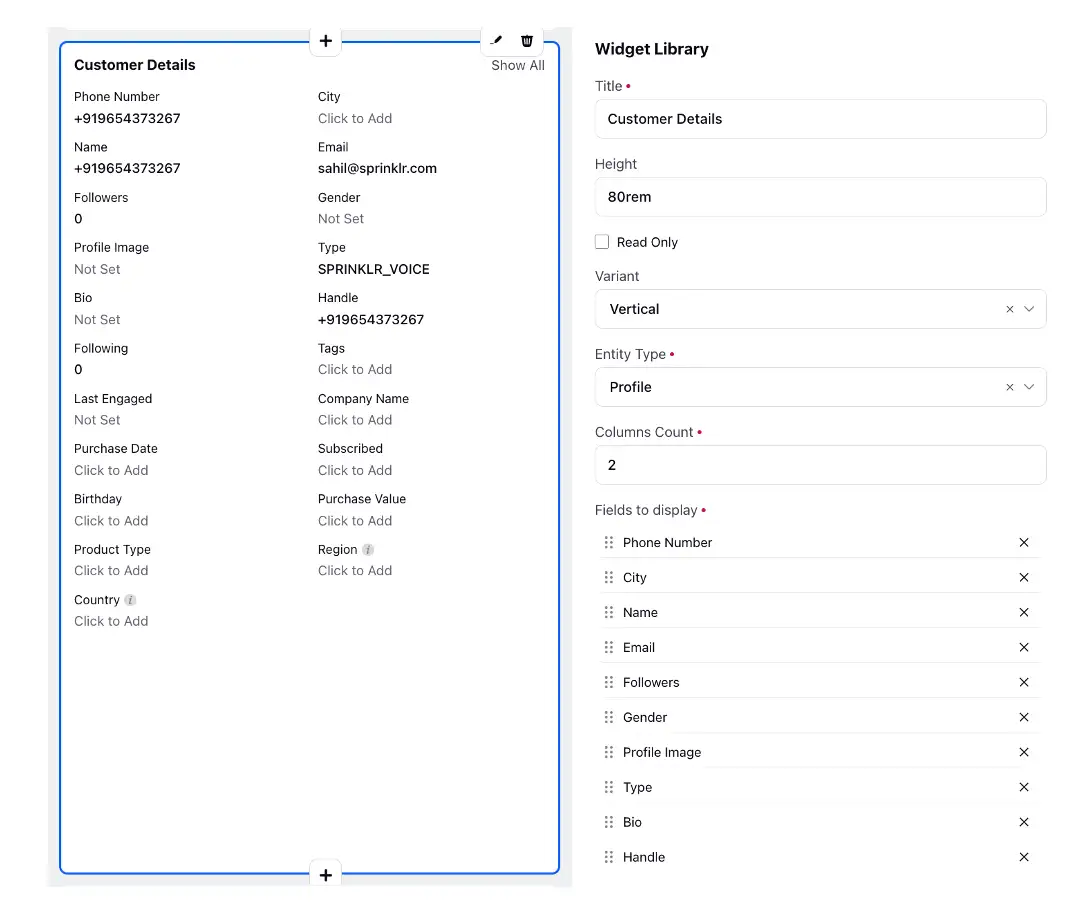Remove the Handle field with its X icon
This screenshot has height=908, width=1086.
tap(1024, 857)
